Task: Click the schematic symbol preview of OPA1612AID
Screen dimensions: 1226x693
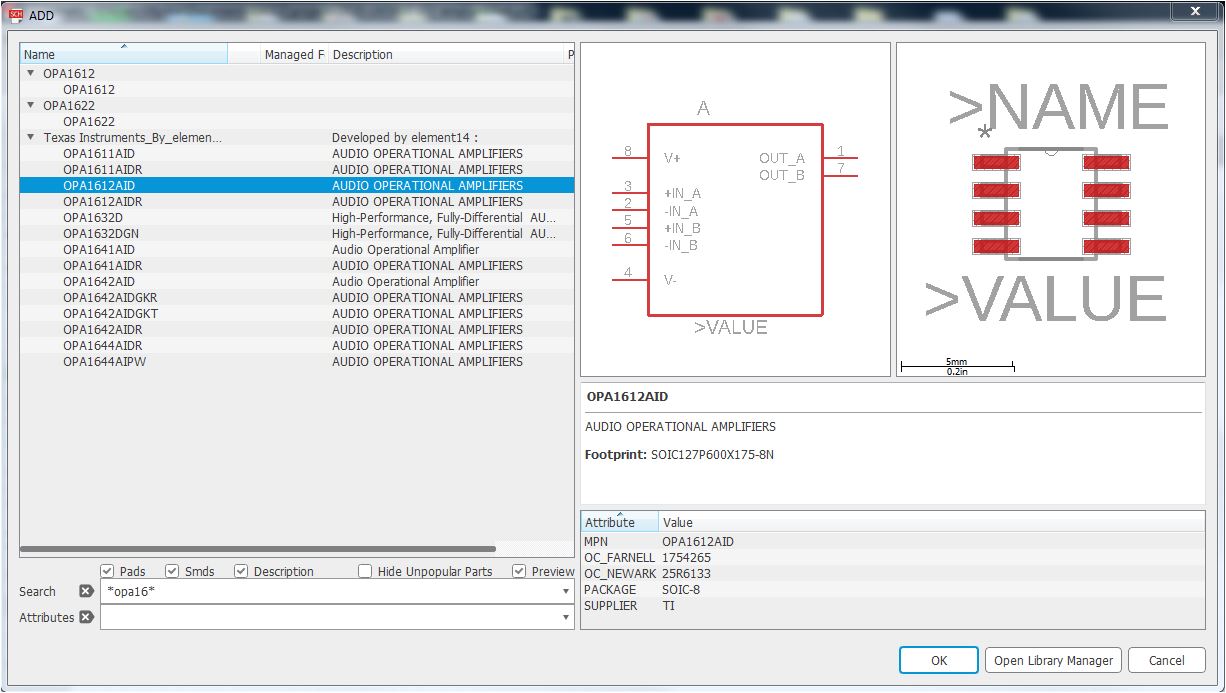Action: [735, 209]
